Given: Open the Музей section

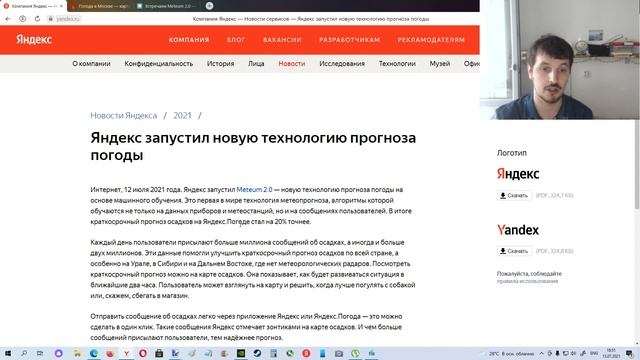Looking at the screenshot, I should (x=440, y=64).
